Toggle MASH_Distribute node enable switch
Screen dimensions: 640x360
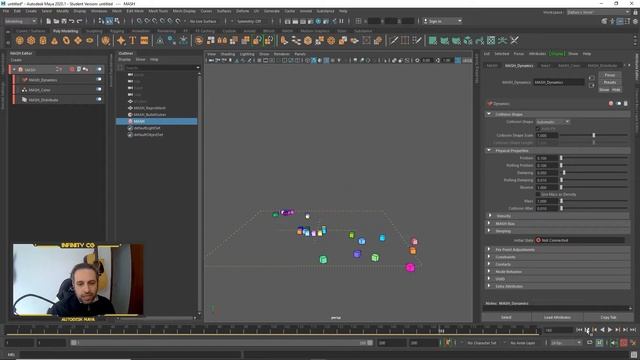coord(99,100)
